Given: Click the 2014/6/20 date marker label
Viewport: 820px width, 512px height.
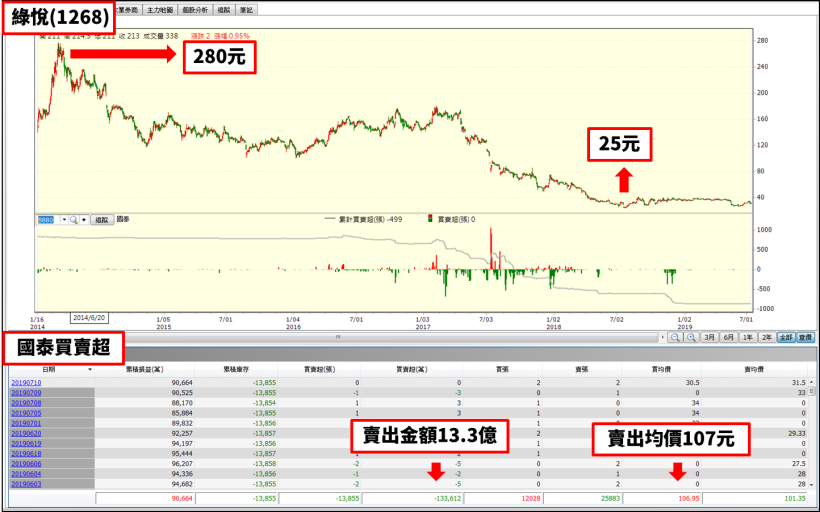Looking at the screenshot, I should click(x=89, y=318).
